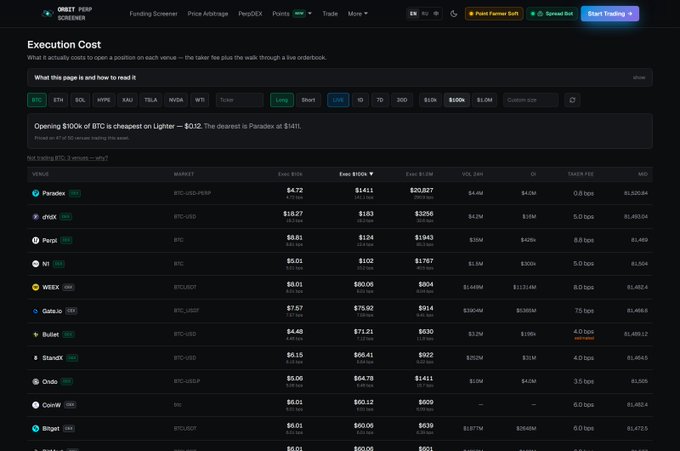Click the WEEX venue icon

[x=36, y=287]
